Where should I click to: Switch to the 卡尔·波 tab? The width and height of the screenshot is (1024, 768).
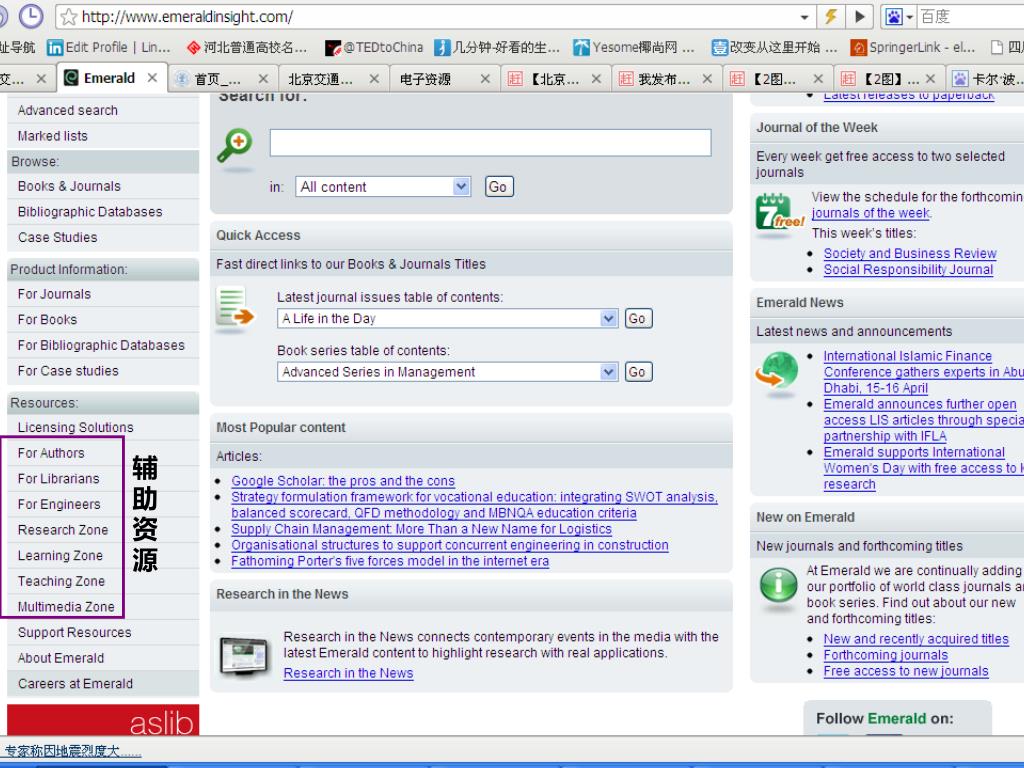987,79
